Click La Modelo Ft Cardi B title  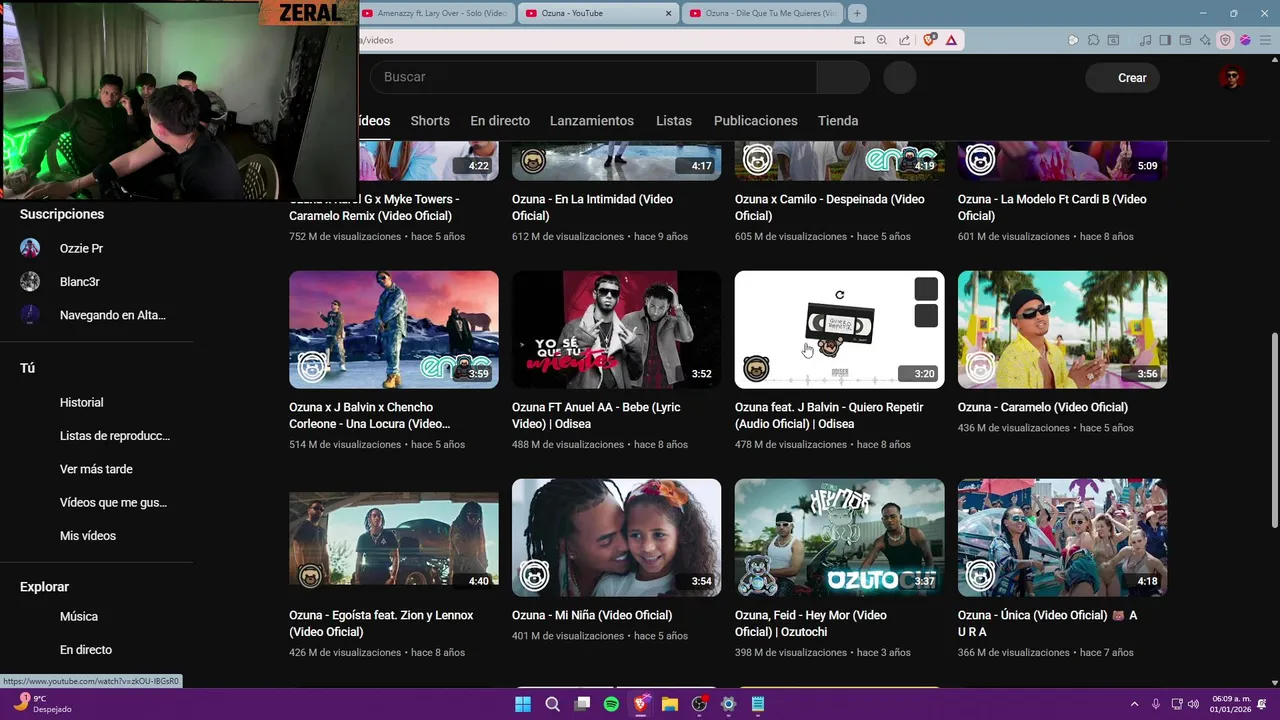[x=1052, y=207]
